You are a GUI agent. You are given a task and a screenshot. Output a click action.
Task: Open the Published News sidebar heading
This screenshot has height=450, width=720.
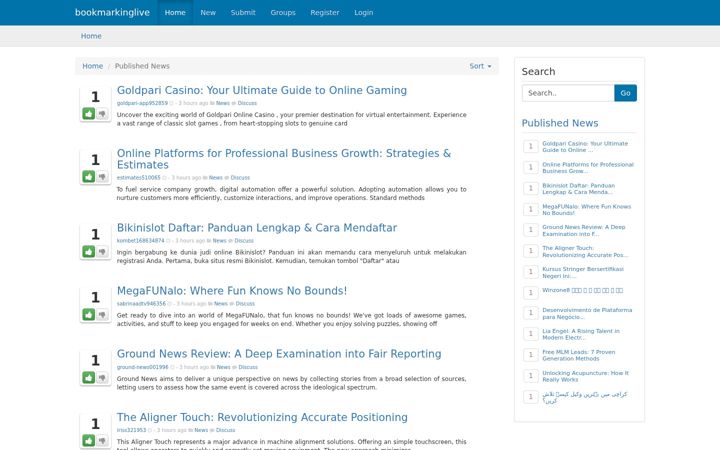click(560, 123)
